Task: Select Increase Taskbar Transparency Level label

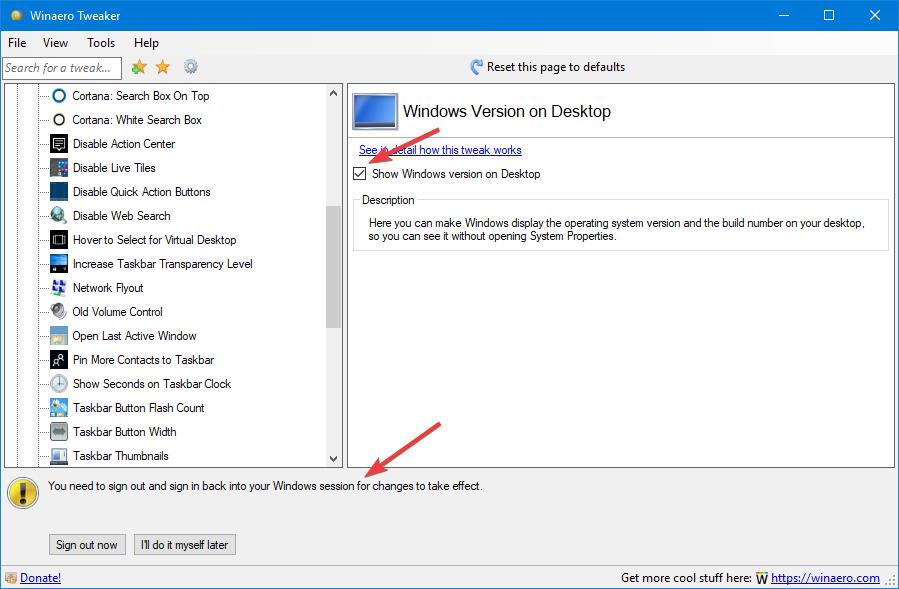Action: pos(162,264)
